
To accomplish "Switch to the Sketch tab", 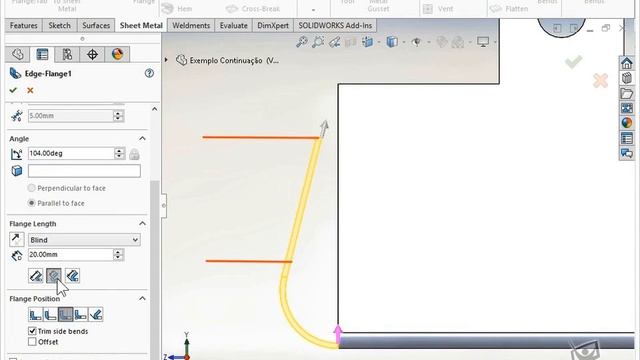I will pos(60,25).
